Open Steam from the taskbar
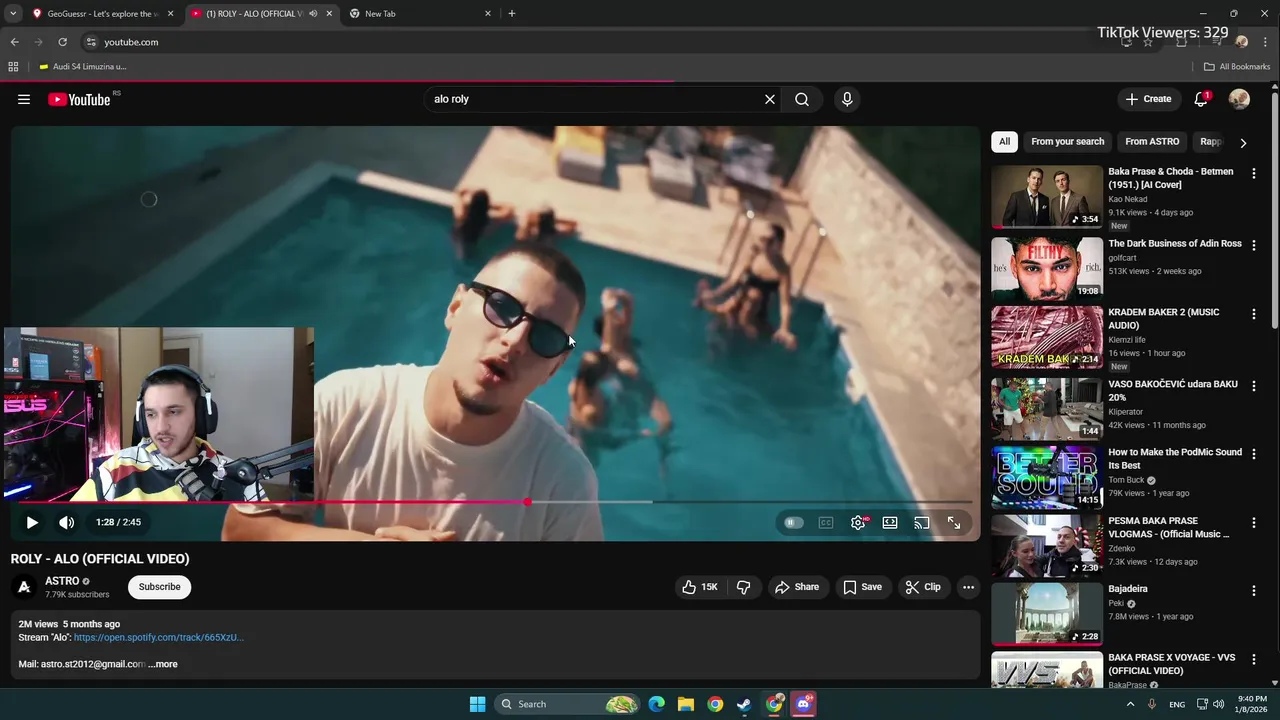 tap(744, 704)
